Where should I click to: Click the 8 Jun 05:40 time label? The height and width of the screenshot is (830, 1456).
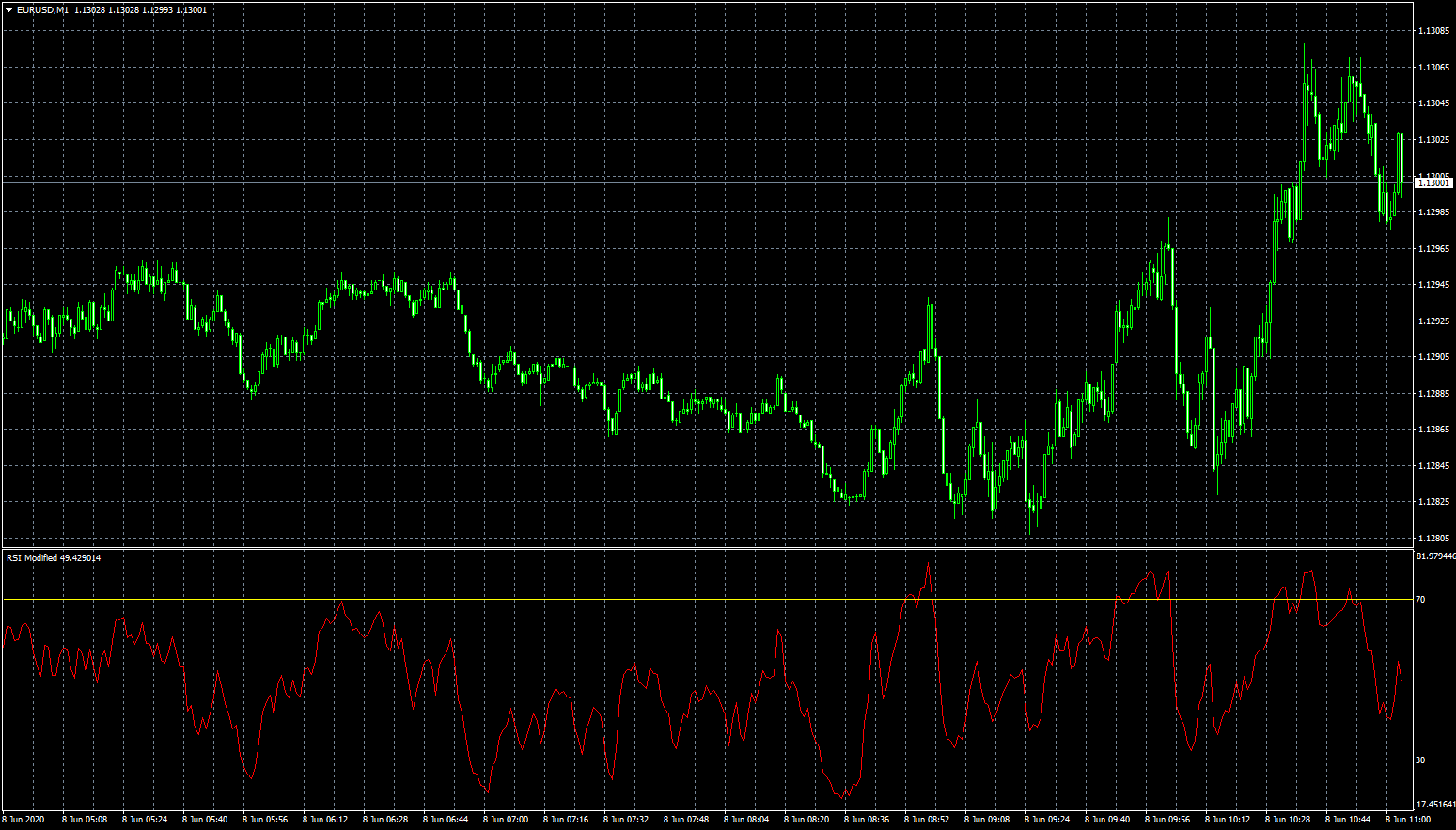point(205,820)
